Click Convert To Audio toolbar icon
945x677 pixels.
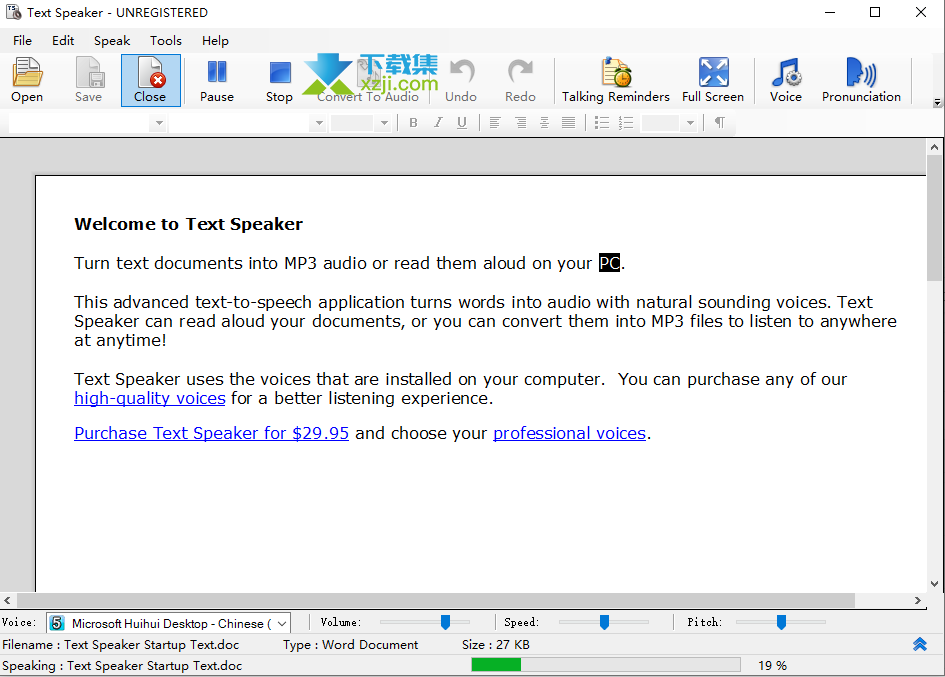[x=368, y=80]
